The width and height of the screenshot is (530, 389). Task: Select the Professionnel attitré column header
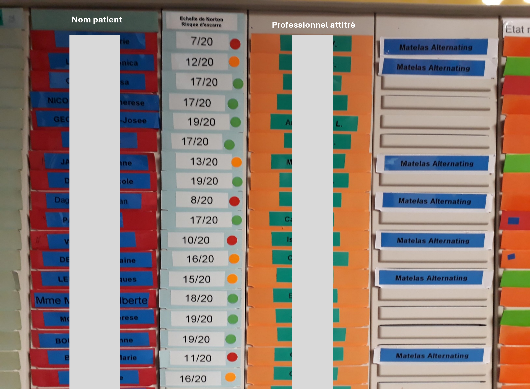click(x=313, y=25)
